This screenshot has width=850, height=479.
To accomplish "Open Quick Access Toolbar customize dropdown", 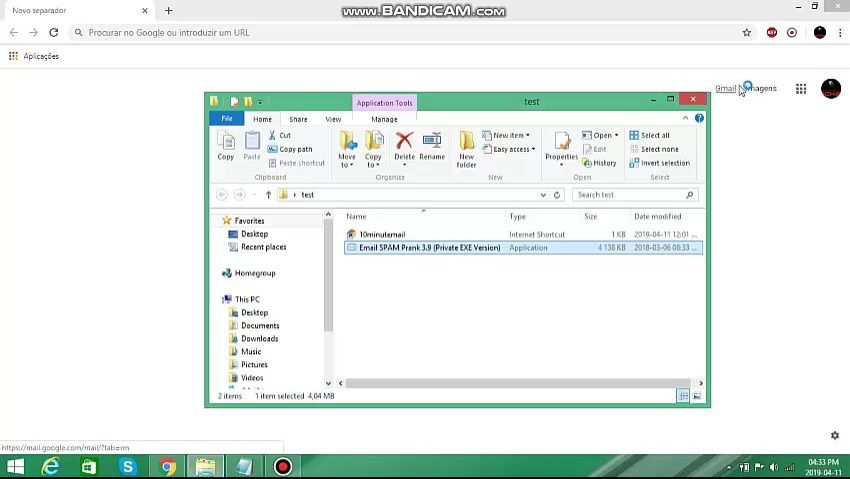I will [260, 102].
